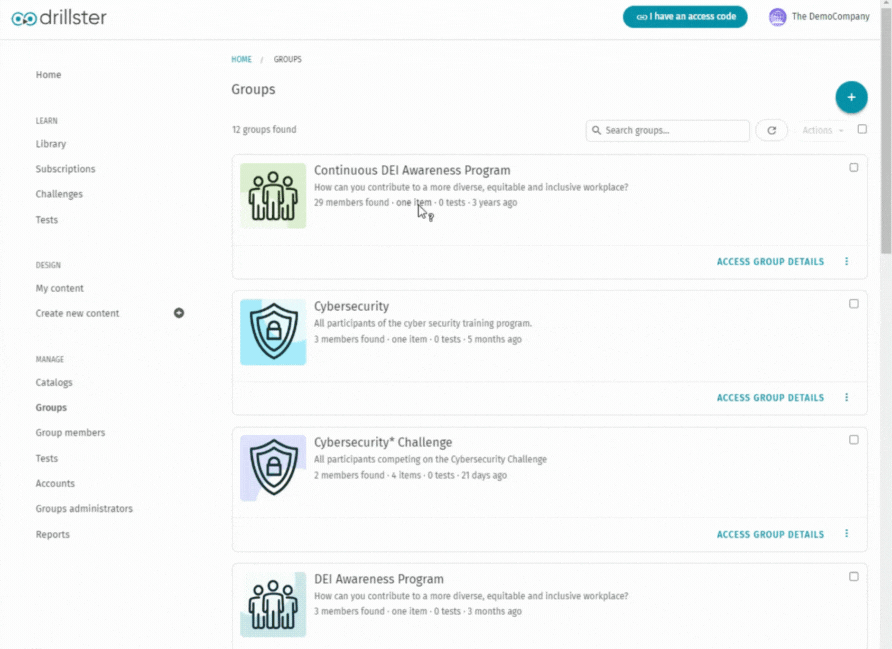
Task: Access group details for Cybersecurity
Action: coord(770,398)
